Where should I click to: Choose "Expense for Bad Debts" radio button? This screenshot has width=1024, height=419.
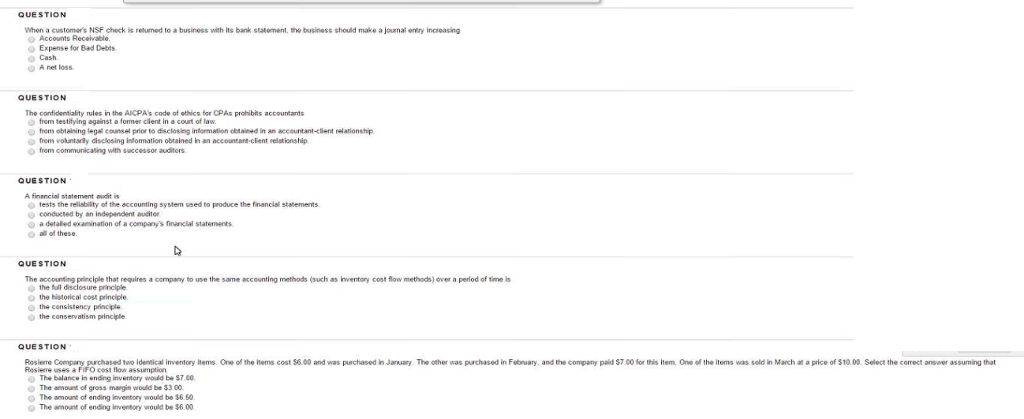point(31,48)
